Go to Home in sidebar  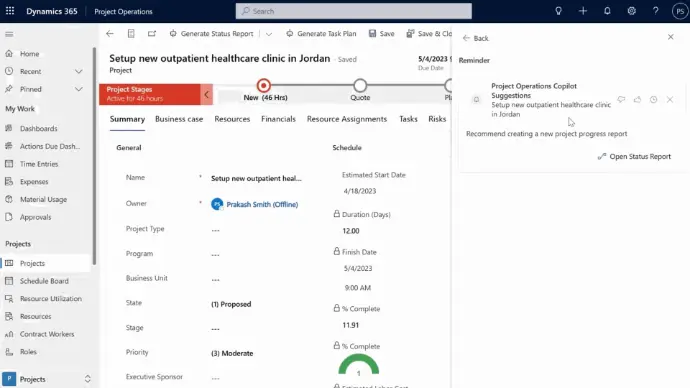pos(29,54)
